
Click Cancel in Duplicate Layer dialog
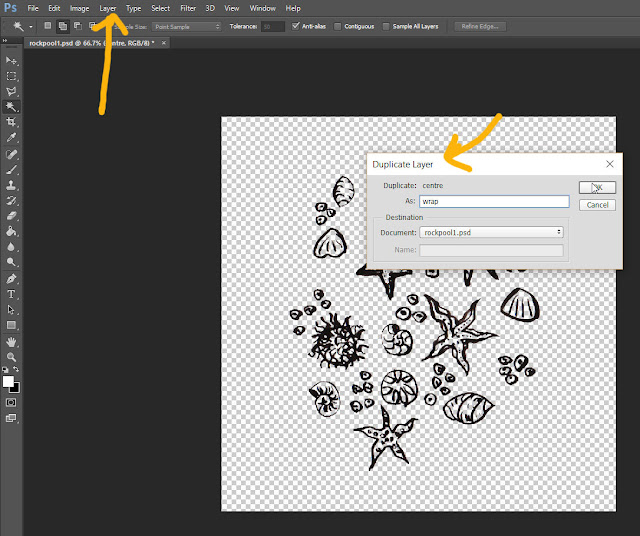(597, 205)
